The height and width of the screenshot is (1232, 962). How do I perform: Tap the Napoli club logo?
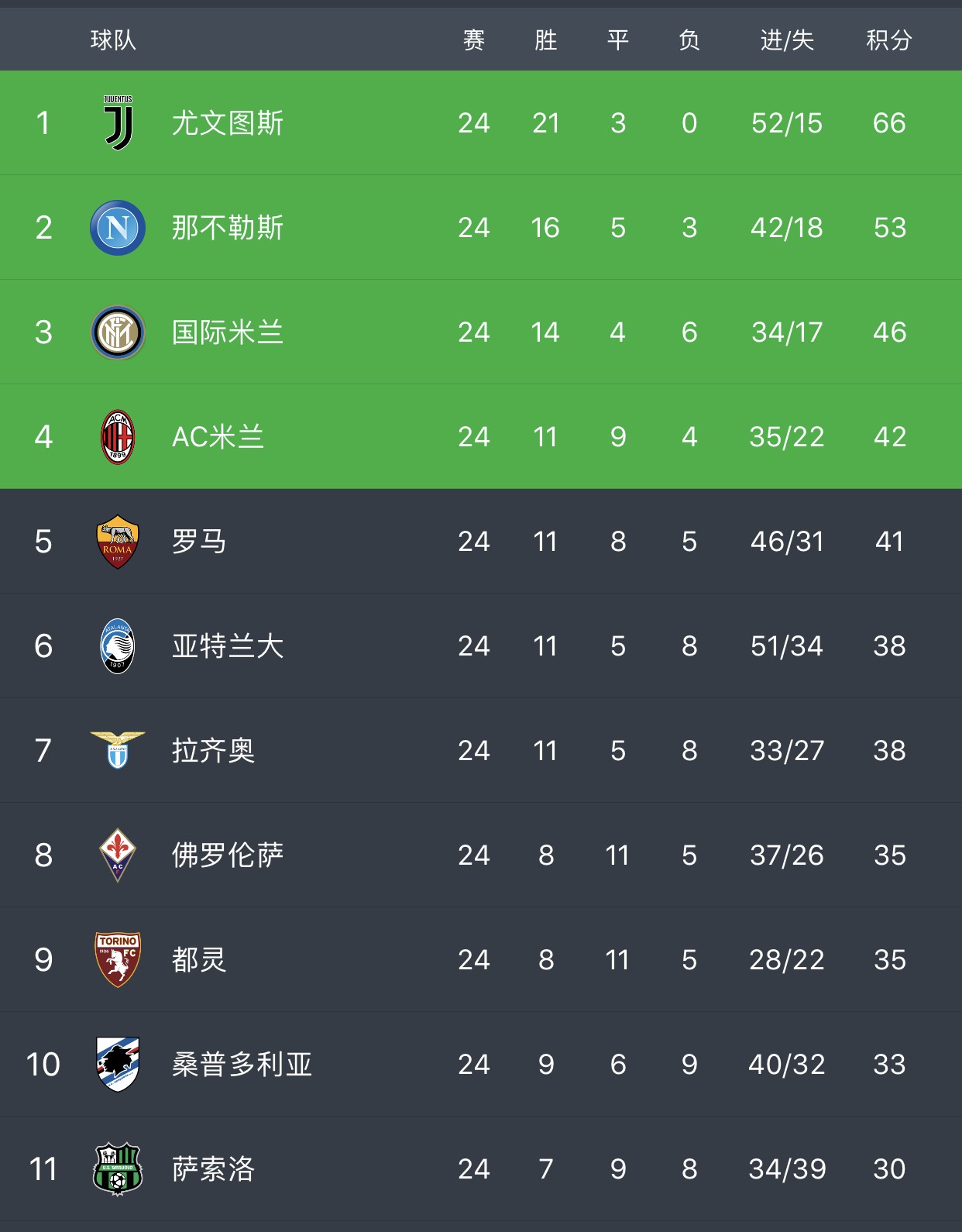[118, 228]
